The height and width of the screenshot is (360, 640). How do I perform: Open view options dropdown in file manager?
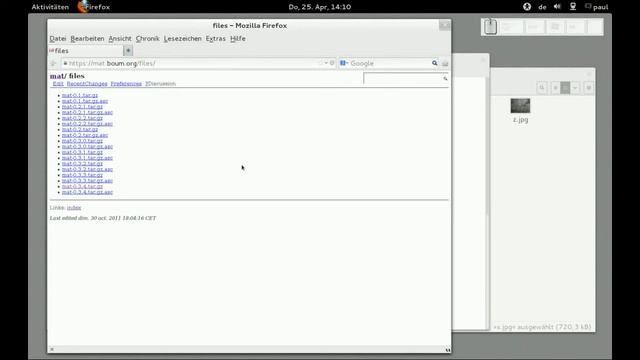click(575, 88)
